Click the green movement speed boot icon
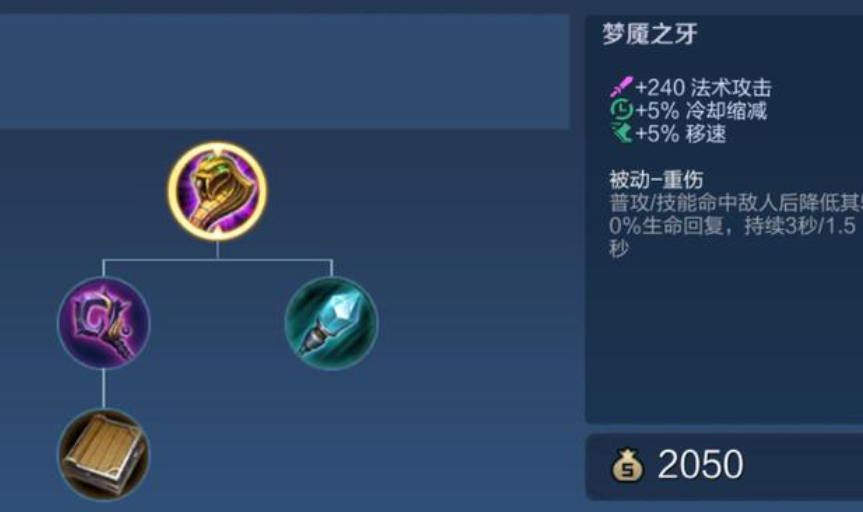The width and height of the screenshot is (863, 512). point(621,133)
